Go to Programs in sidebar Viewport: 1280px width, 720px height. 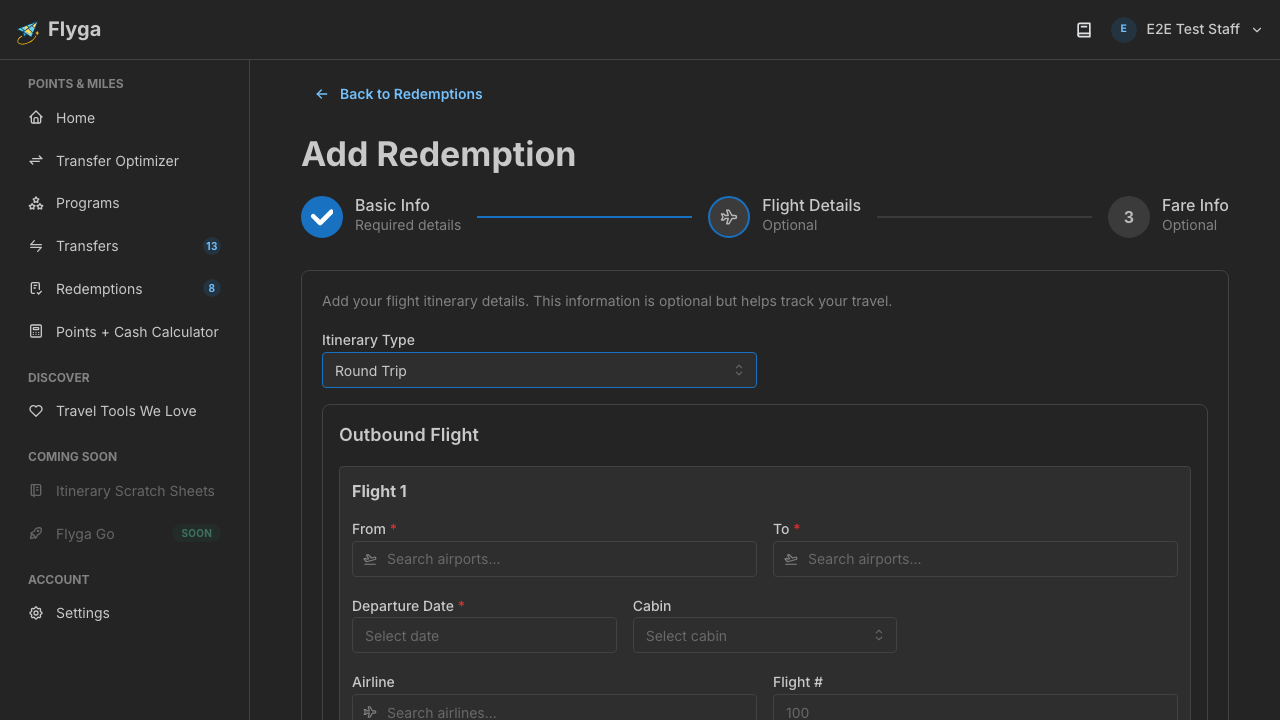coord(124,203)
